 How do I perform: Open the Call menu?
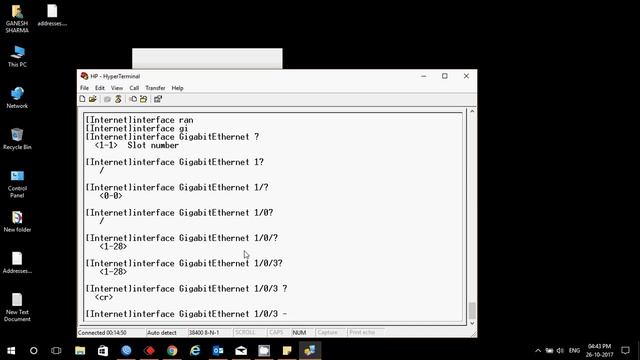134,88
